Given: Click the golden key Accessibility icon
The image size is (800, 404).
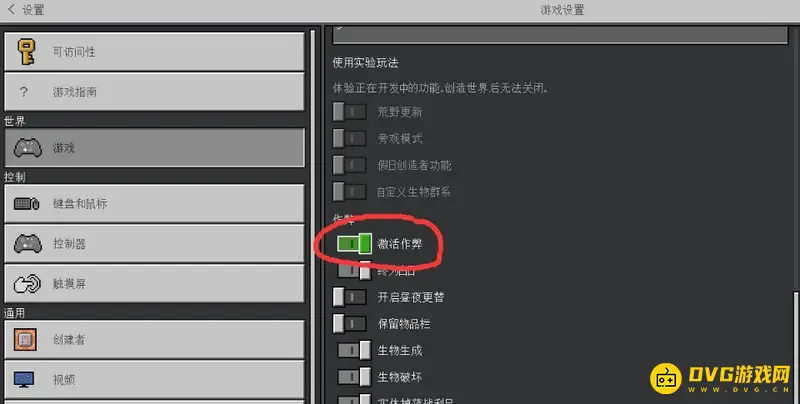Looking at the screenshot, I should click(x=27, y=52).
